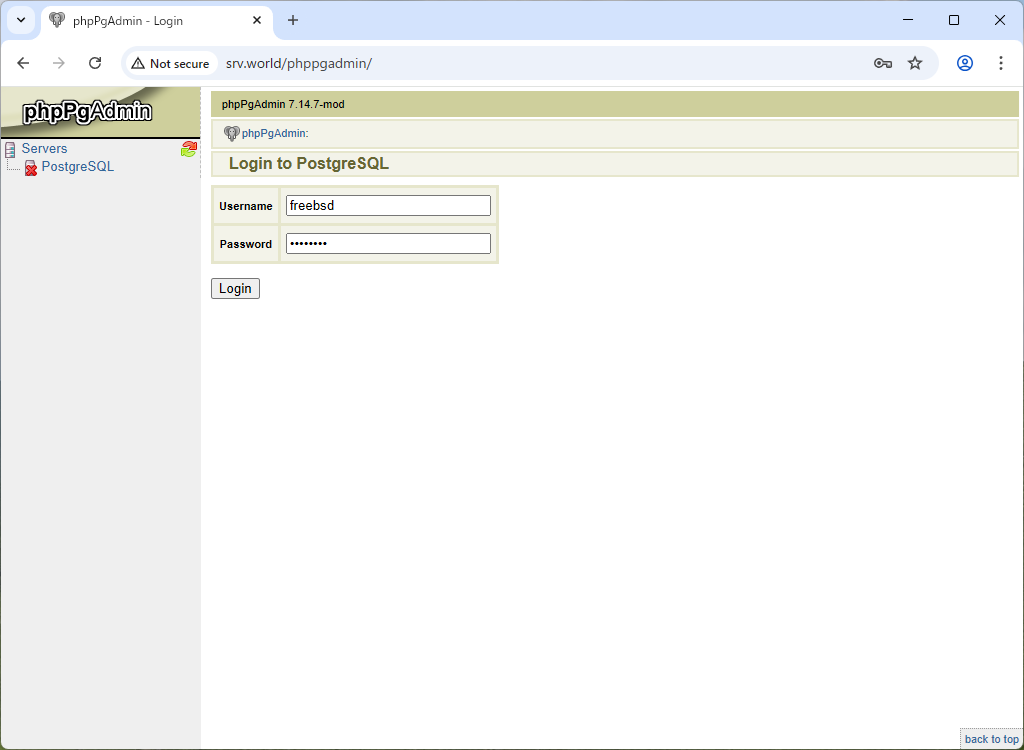This screenshot has width=1024, height=750.
Task: Open saved passwords via the key icon
Action: [x=882, y=62]
